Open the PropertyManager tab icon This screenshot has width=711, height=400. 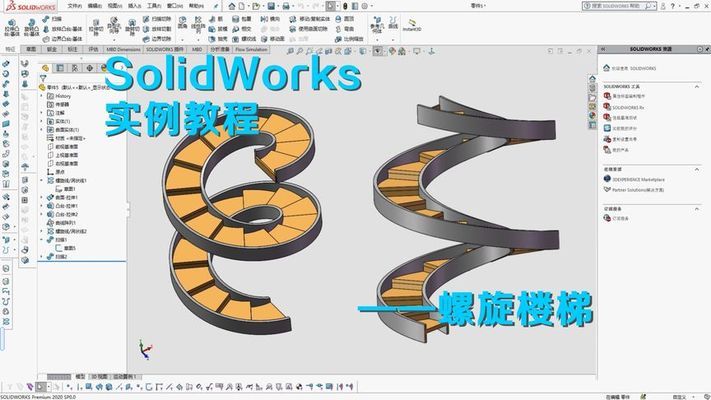click(x=58, y=68)
